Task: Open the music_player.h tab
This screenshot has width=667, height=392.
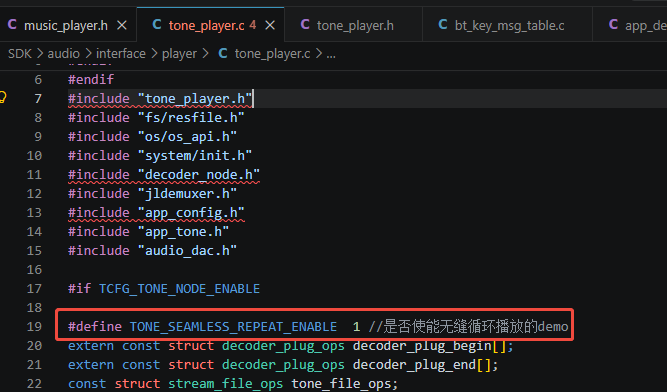Action: click(66, 26)
